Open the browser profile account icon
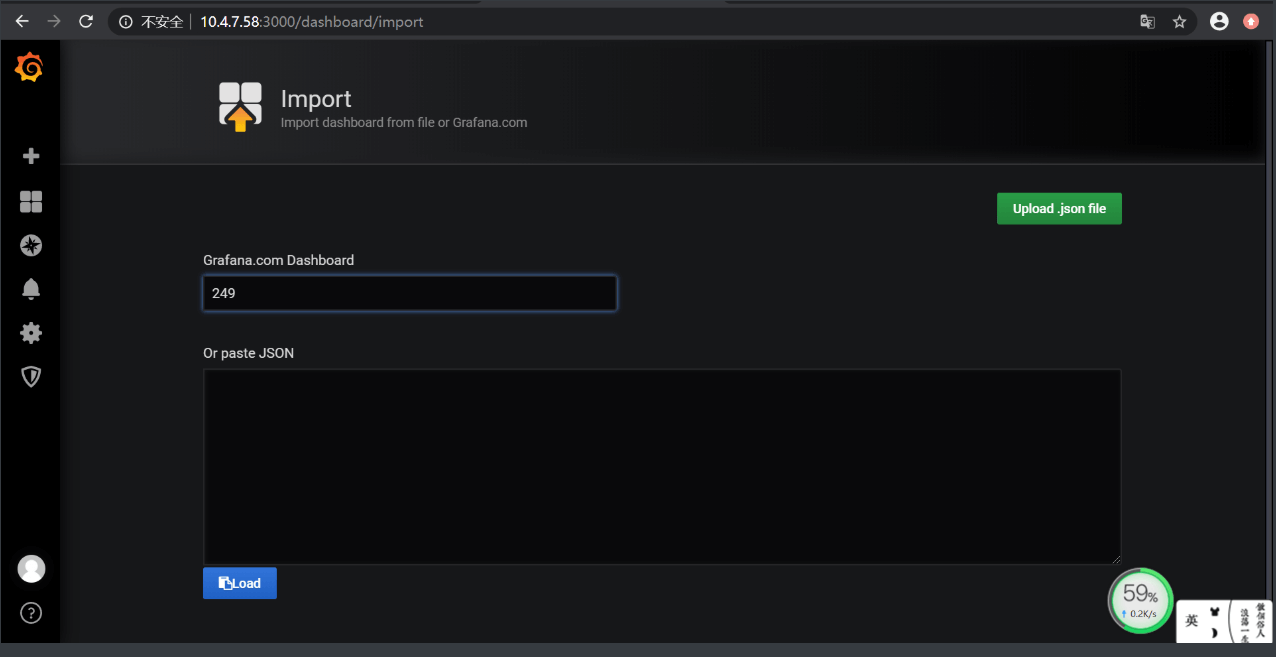Screen dimensions: 1276x657 point(1219,21)
